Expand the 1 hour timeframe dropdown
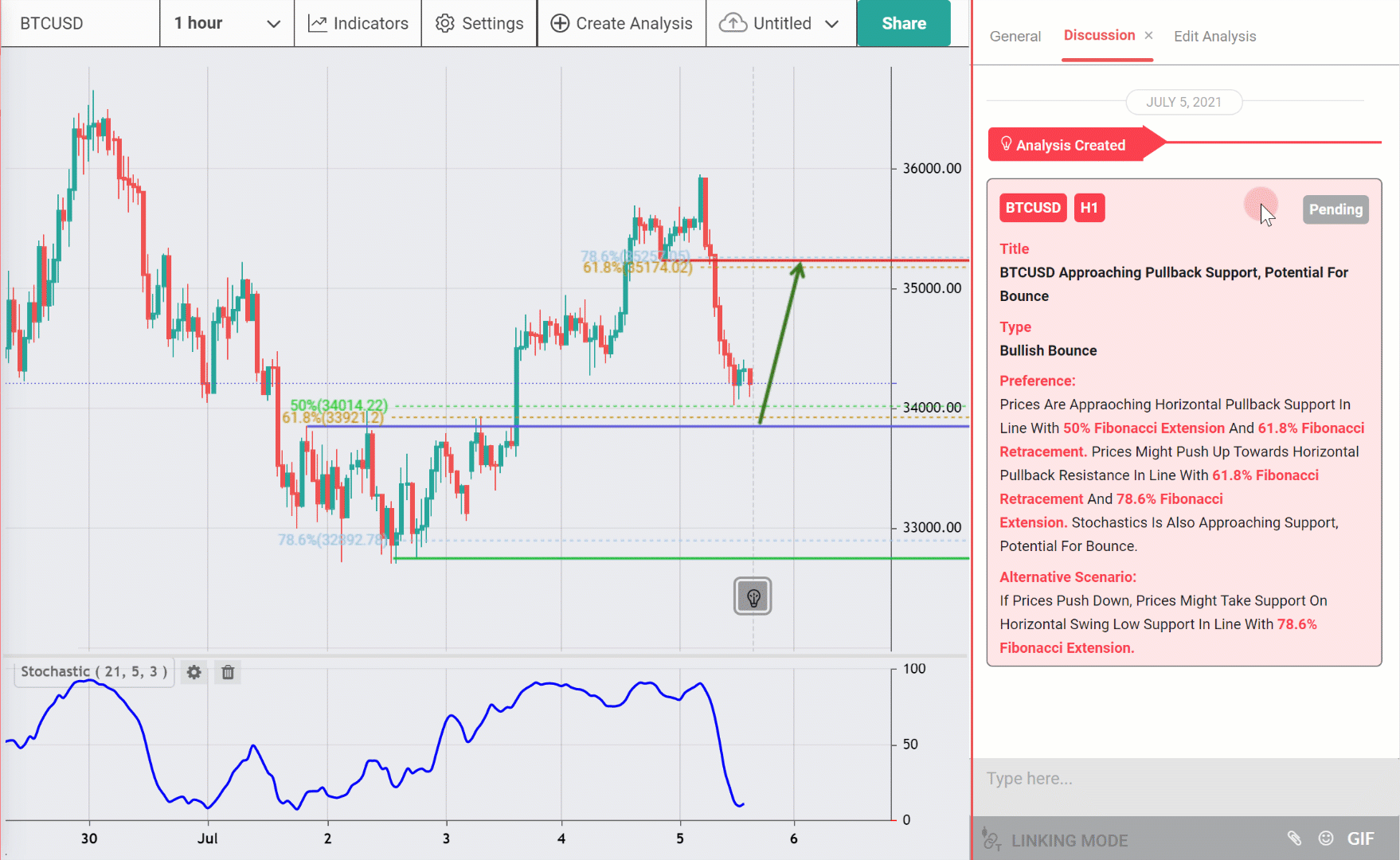Viewport: 1400px width, 860px height. [x=227, y=23]
